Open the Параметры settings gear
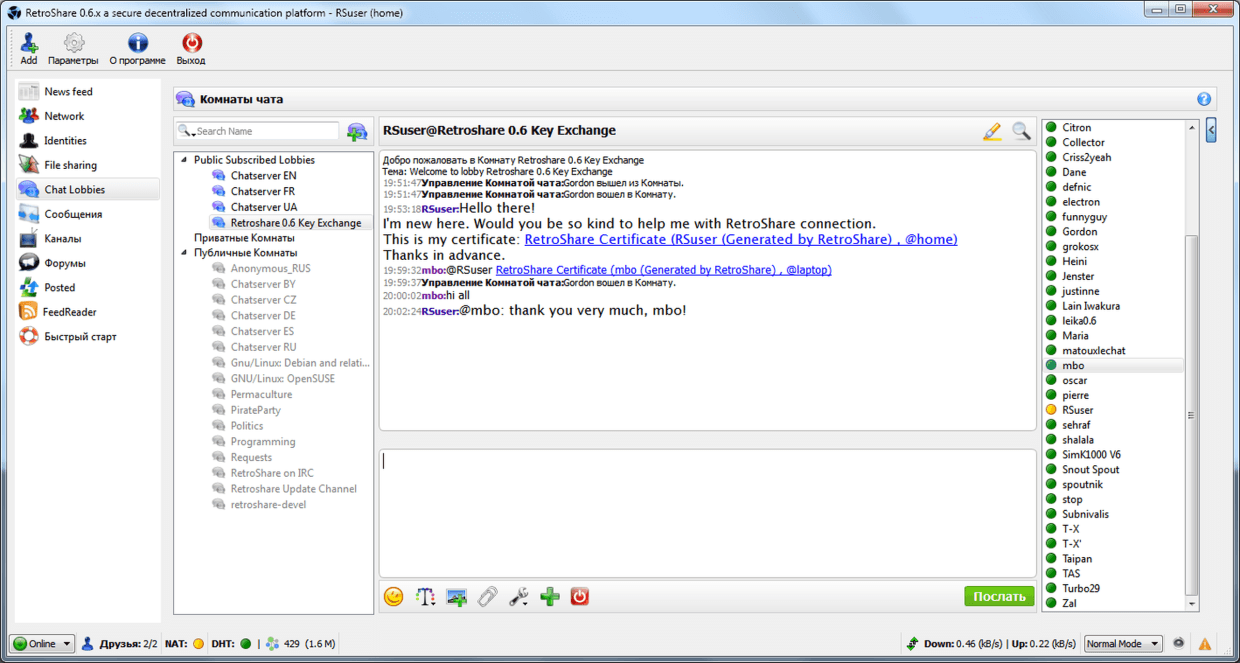This screenshot has width=1240, height=663. coord(73,44)
